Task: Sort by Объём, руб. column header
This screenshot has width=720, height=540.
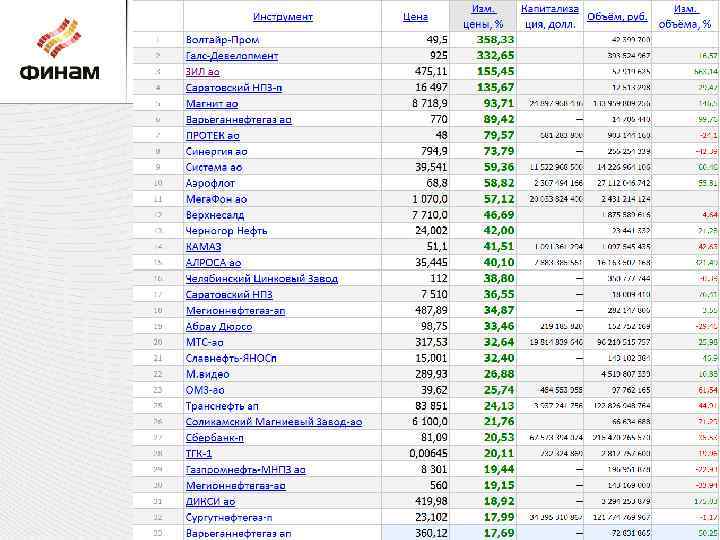Action: click(617, 17)
